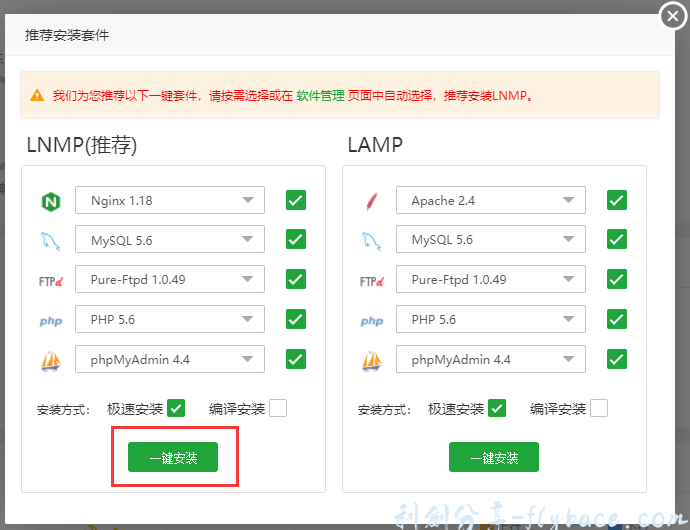Click the 软件管理 link in the notice
The image size is (690, 530).
(x=320, y=96)
